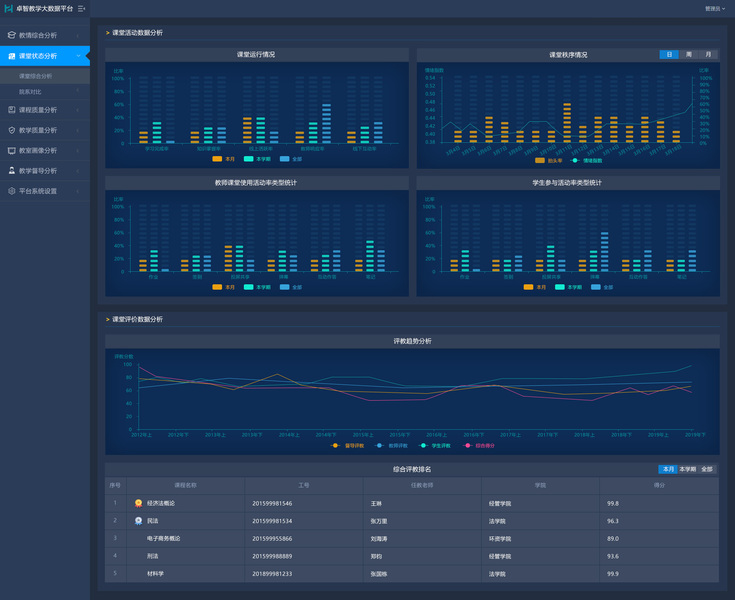This screenshot has height=600, width=735.
Task: Switch 课堂秩序情况 chart to 月 view
Action: click(x=708, y=55)
